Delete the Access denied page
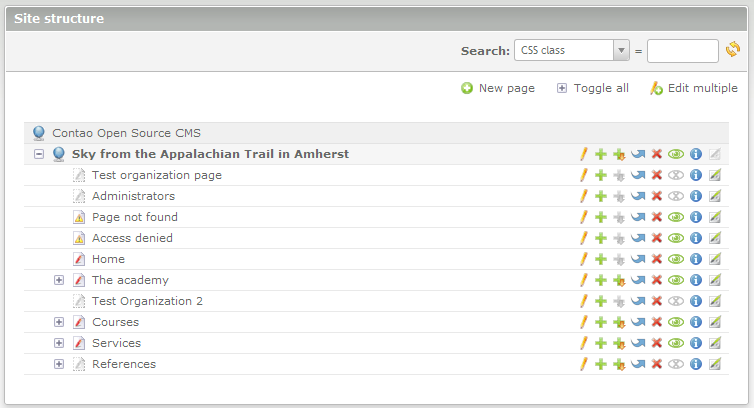The image size is (754, 408). [x=657, y=238]
